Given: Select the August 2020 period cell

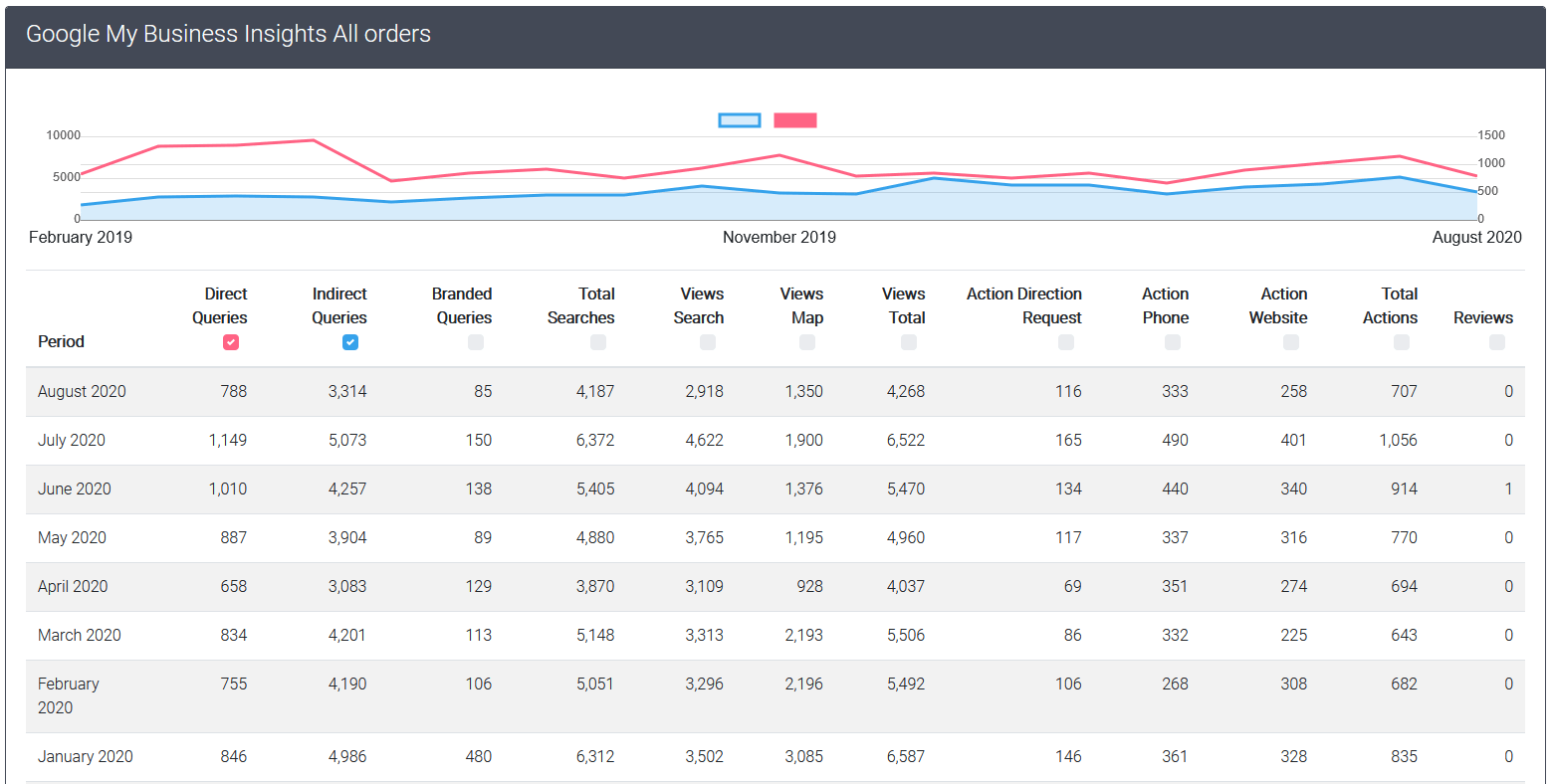Looking at the screenshot, I should click(82, 391).
